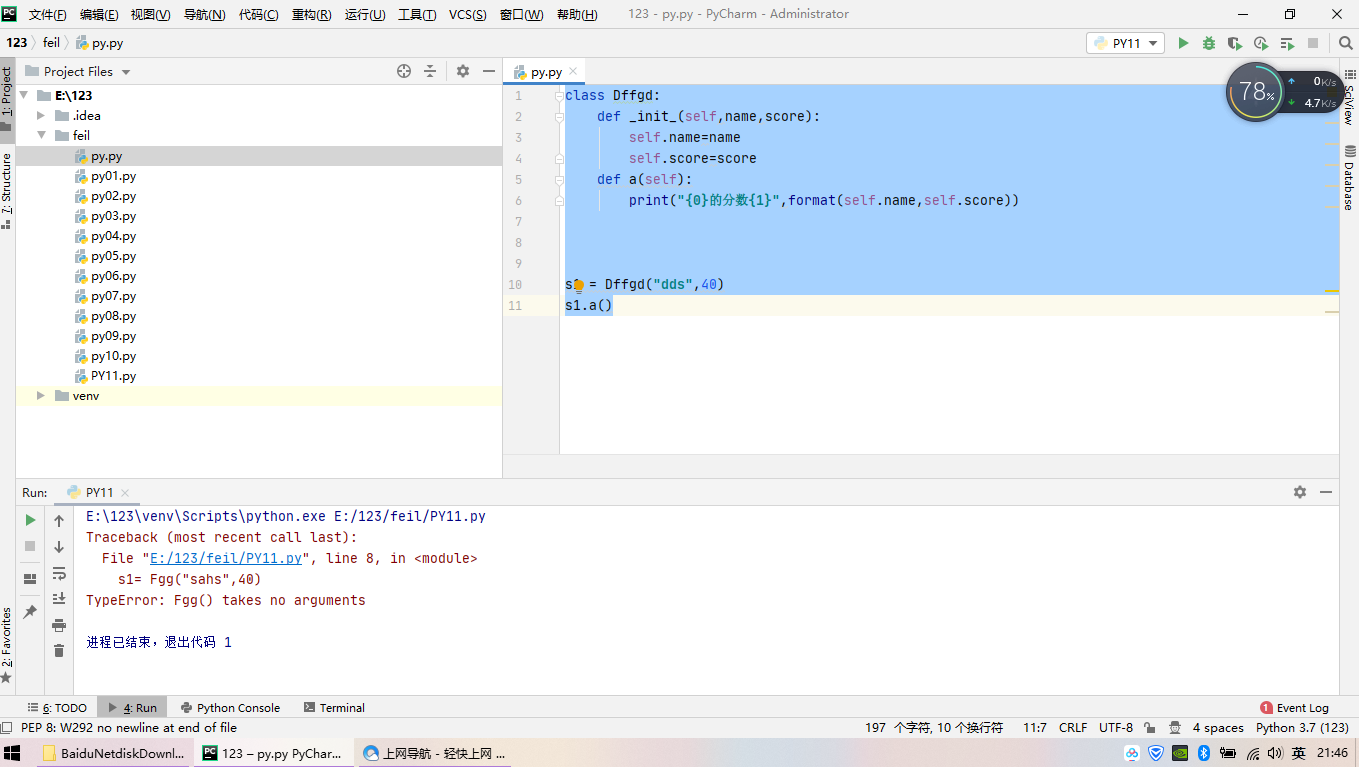
Task: Open 编辑(E) menu
Action: click(x=99, y=14)
